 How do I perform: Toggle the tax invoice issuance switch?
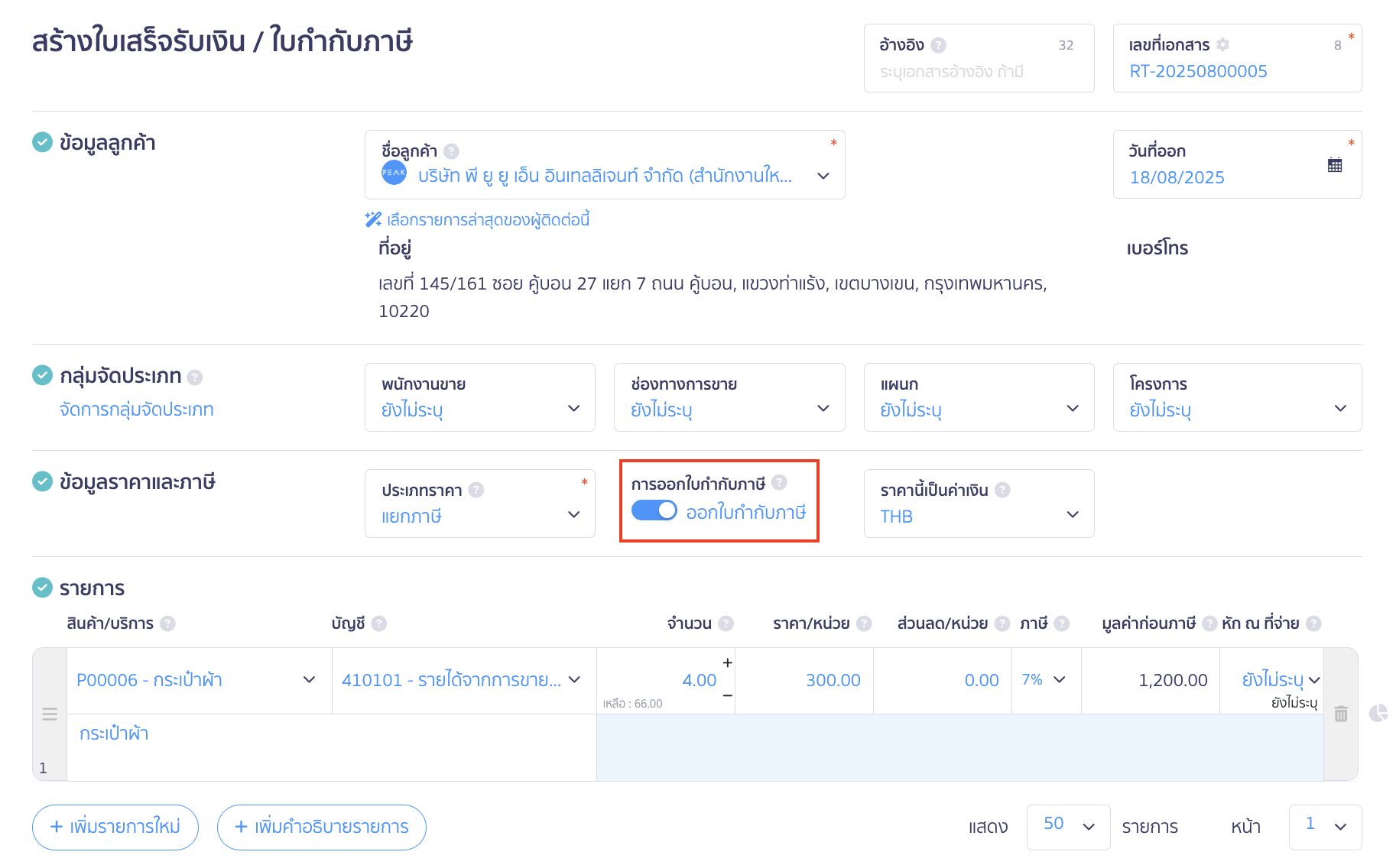click(x=654, y=510)
